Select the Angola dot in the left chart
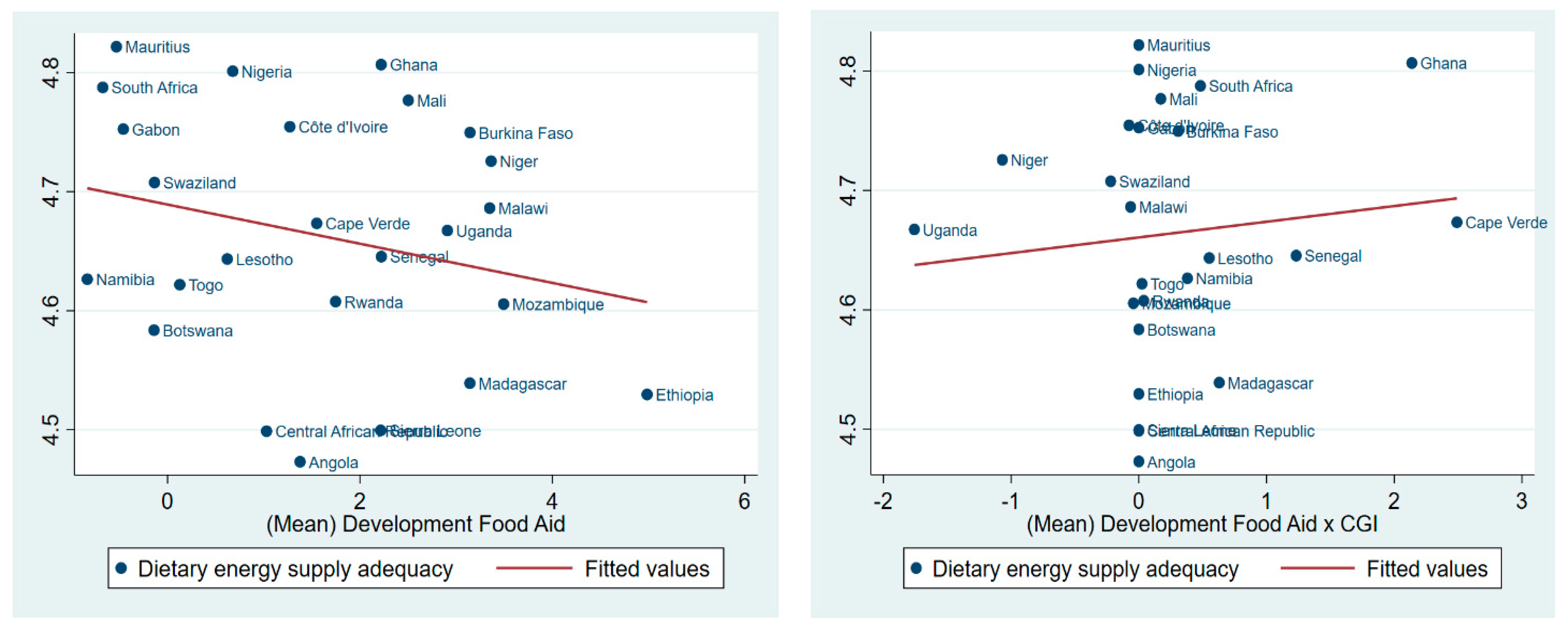 (300, 461)
